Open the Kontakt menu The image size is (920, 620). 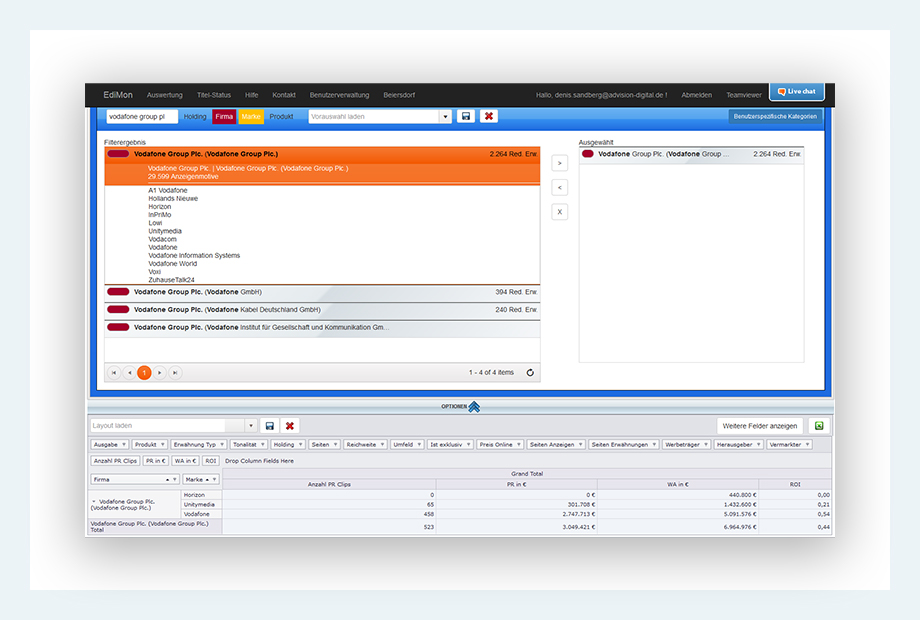click(x=284, y=95)
